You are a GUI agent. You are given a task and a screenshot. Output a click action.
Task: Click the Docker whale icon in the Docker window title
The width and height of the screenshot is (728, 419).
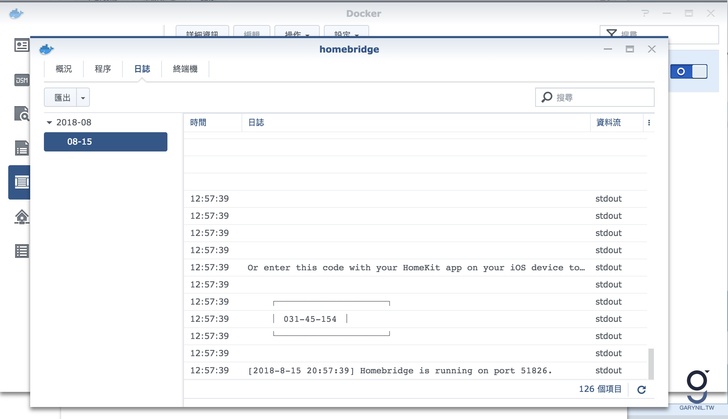16,13
